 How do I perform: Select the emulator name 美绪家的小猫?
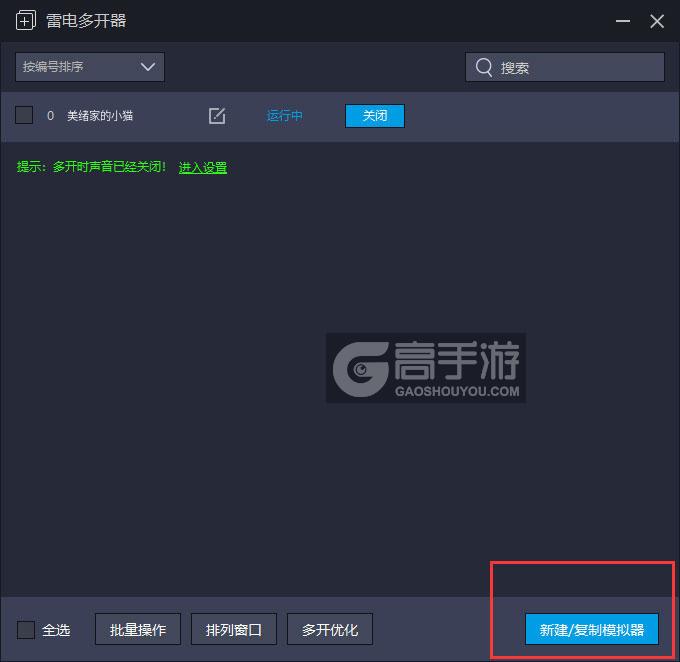(x=100, y=116)
